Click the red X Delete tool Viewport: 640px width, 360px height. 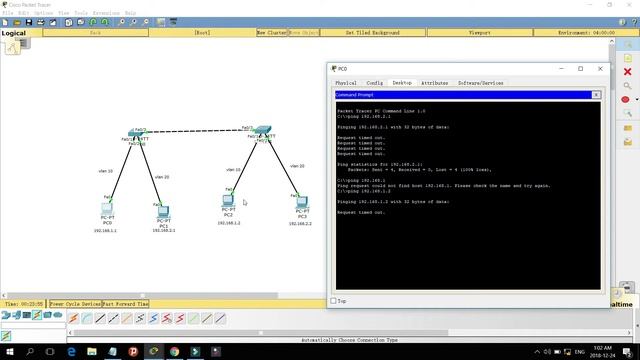[627, 72]
